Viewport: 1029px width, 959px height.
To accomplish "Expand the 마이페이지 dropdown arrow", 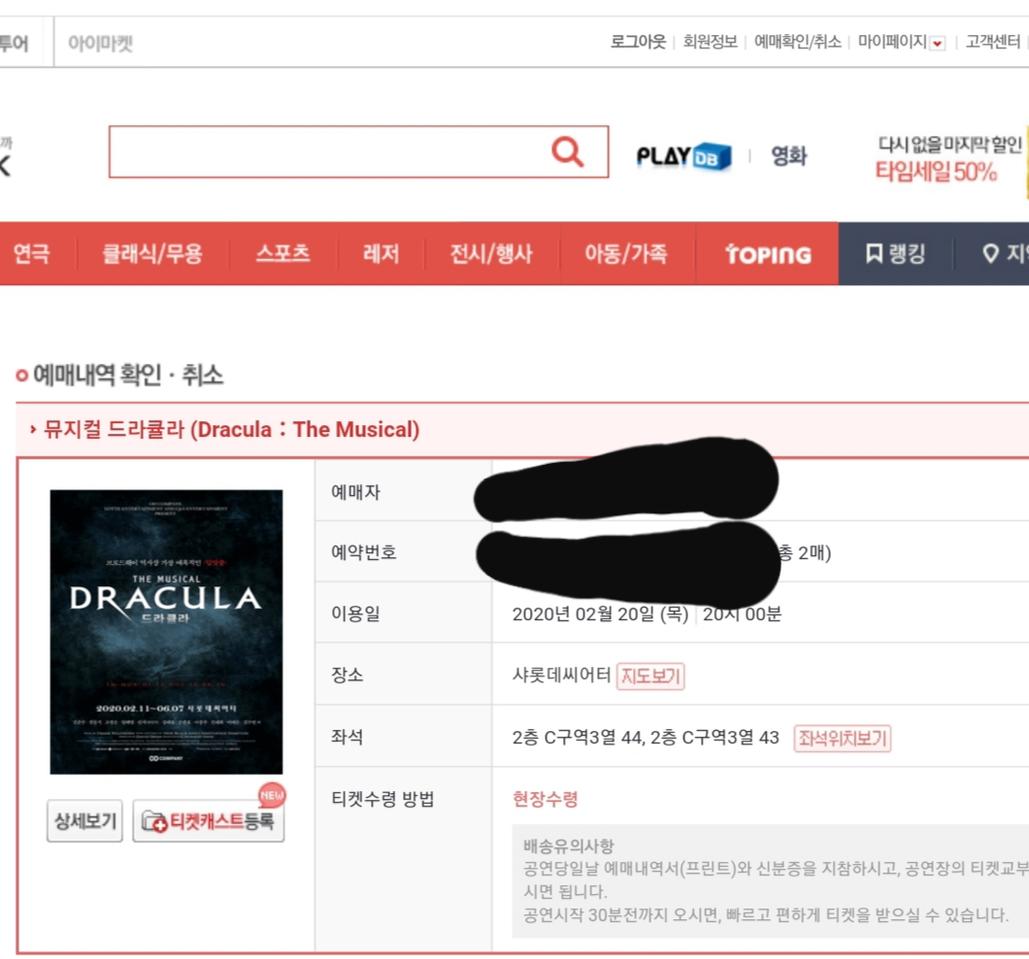I will [x=936, y=43].
